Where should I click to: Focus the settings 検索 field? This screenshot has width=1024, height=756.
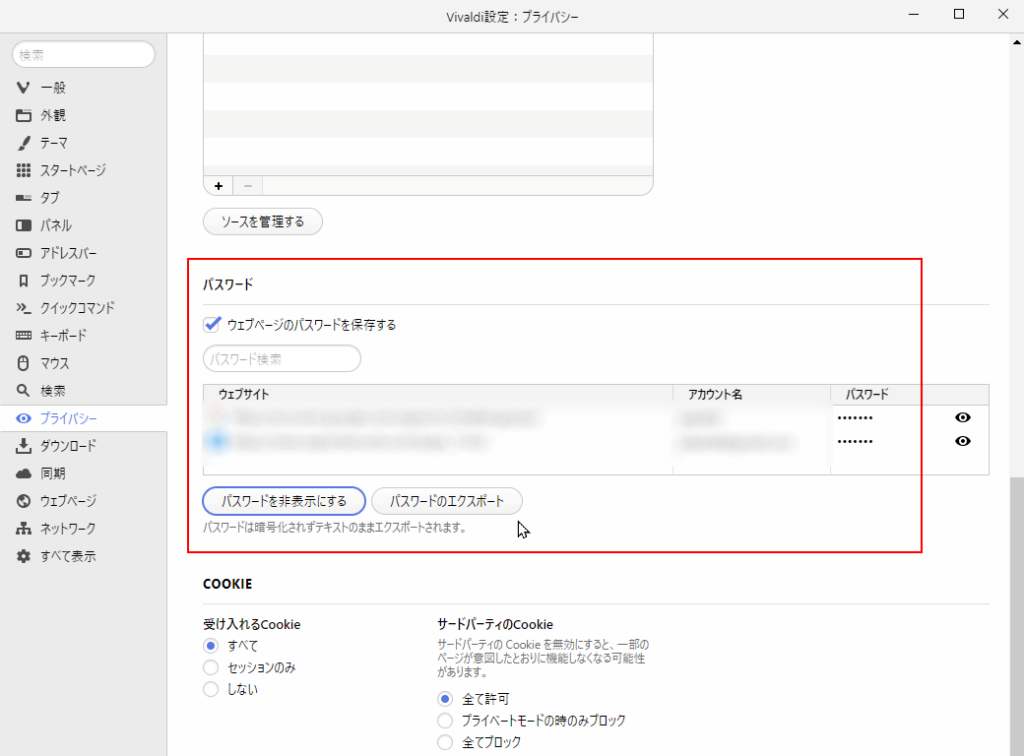click(x=84, y=55)
